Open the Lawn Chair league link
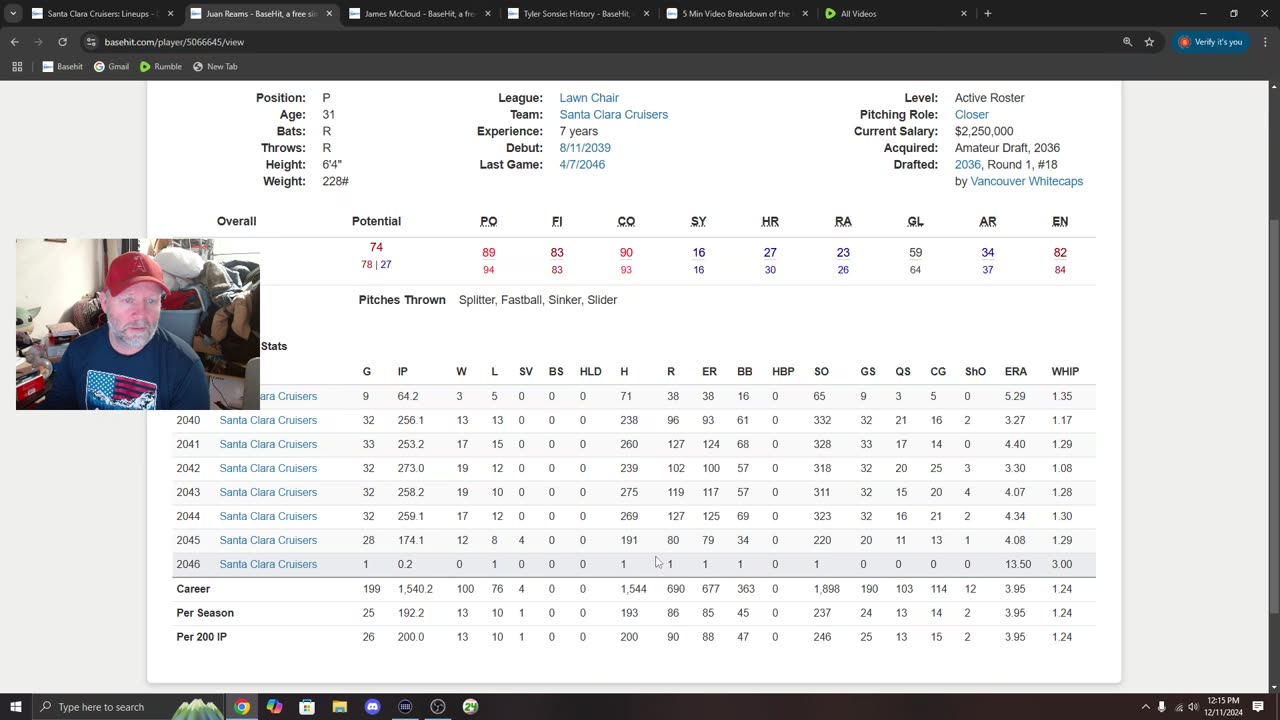 coord(589,98)
